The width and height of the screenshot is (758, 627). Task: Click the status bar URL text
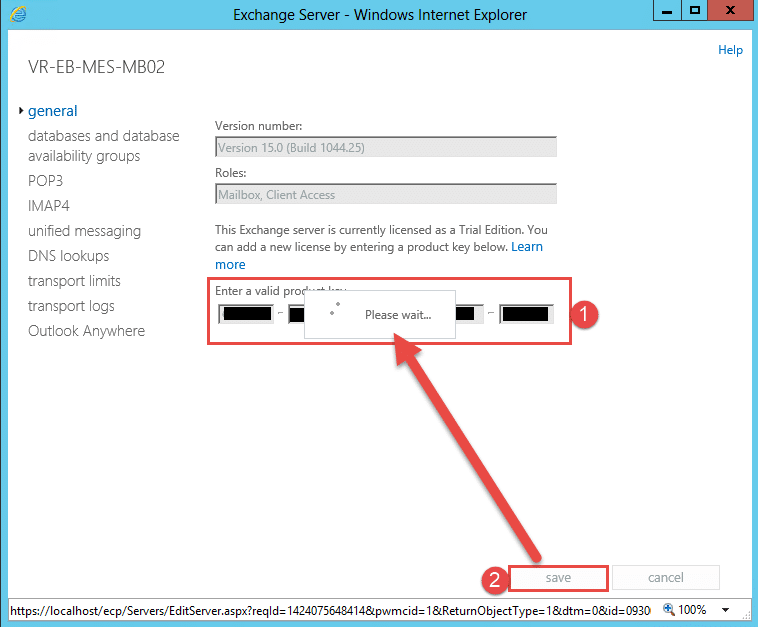(330, 611)
